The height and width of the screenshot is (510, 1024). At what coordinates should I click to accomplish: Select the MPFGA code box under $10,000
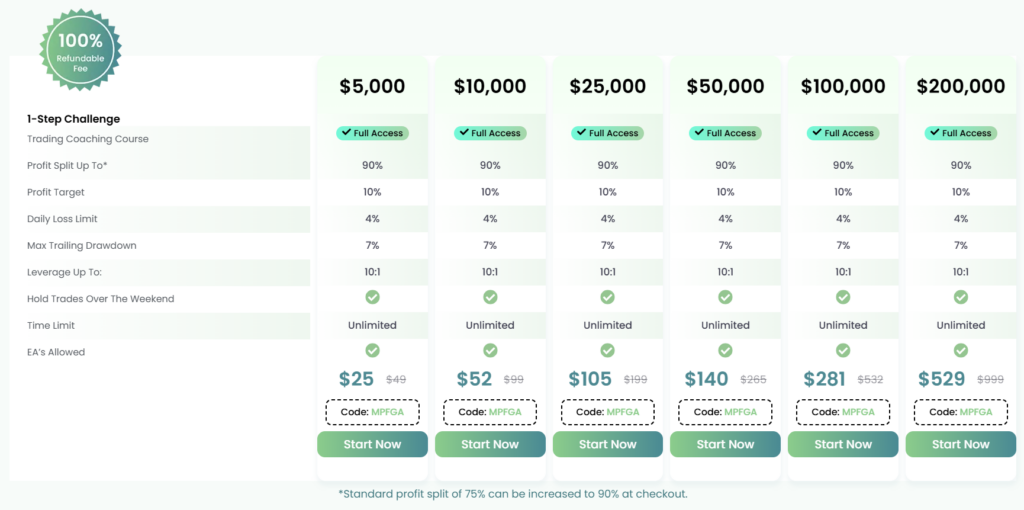pos(490,412)
